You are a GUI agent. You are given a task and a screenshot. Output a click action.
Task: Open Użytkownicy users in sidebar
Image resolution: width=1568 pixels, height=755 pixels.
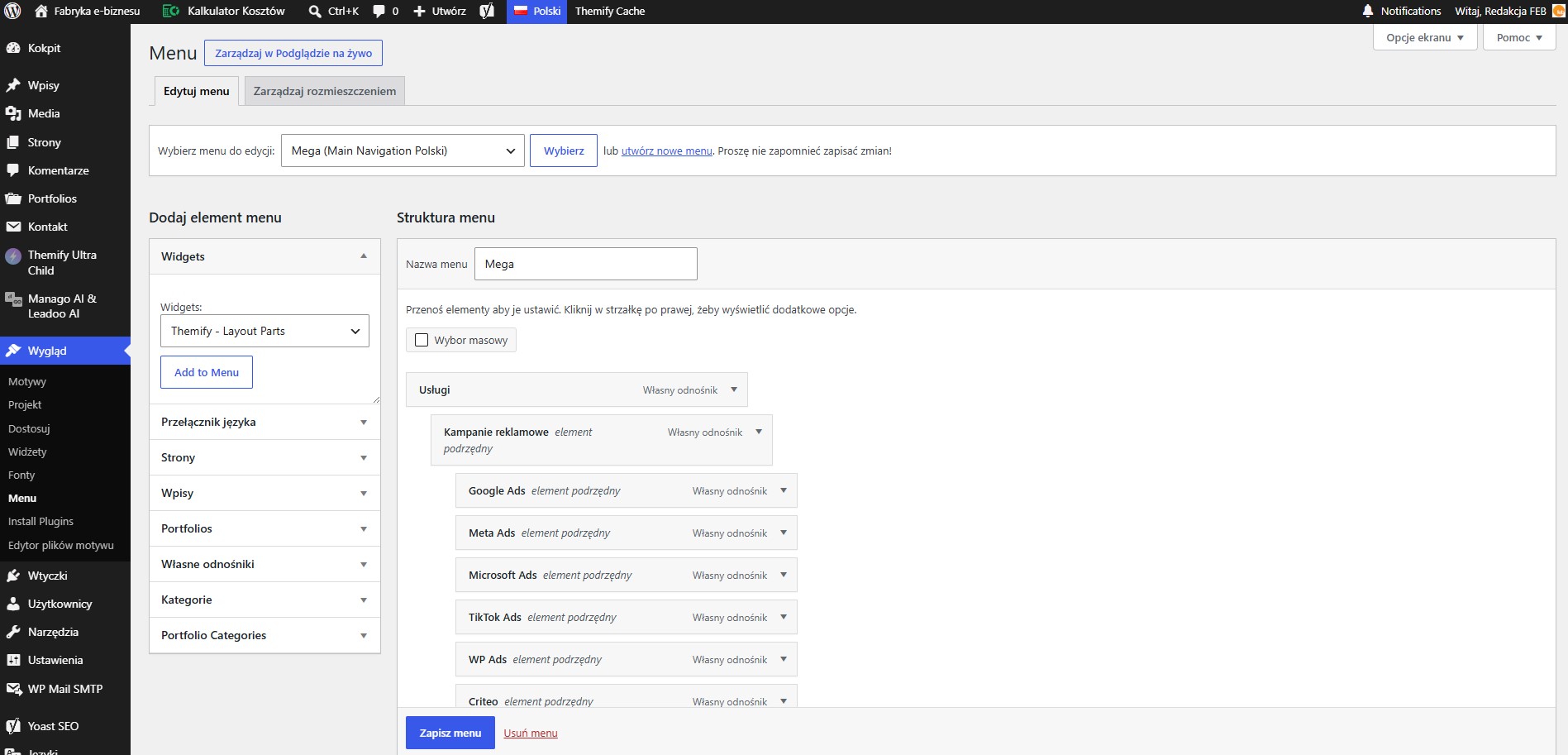click(x=64, y=604)
